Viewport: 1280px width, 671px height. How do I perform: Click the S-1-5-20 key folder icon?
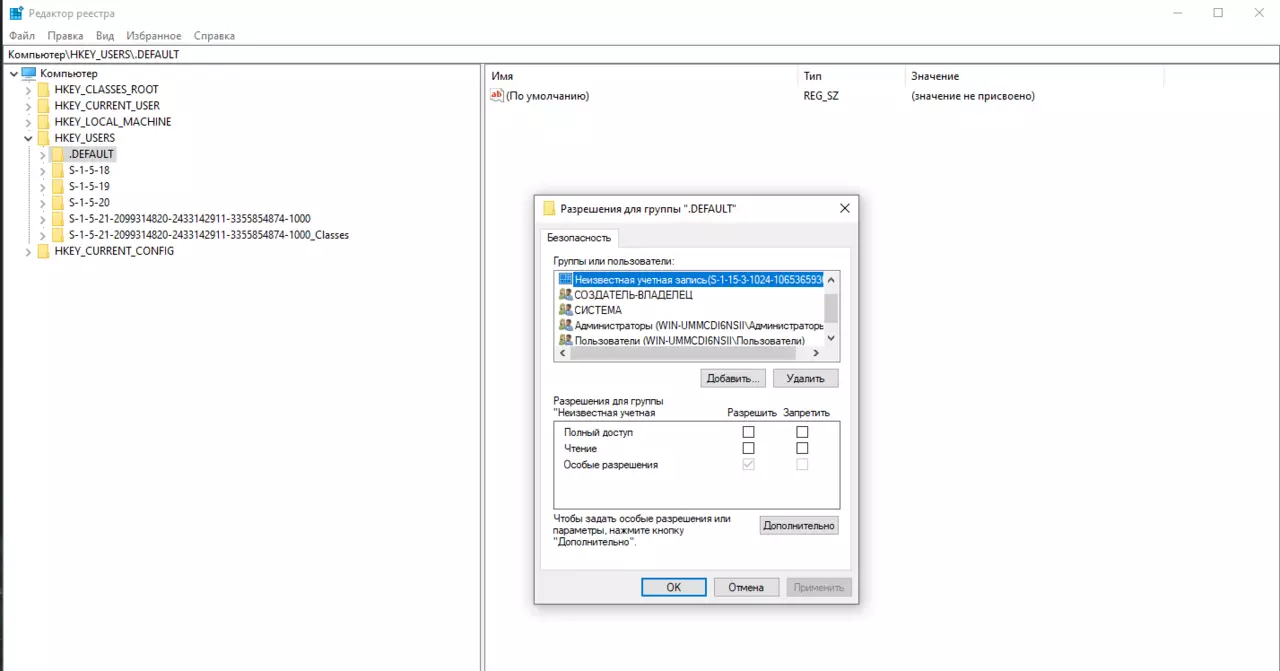[57, 202]
